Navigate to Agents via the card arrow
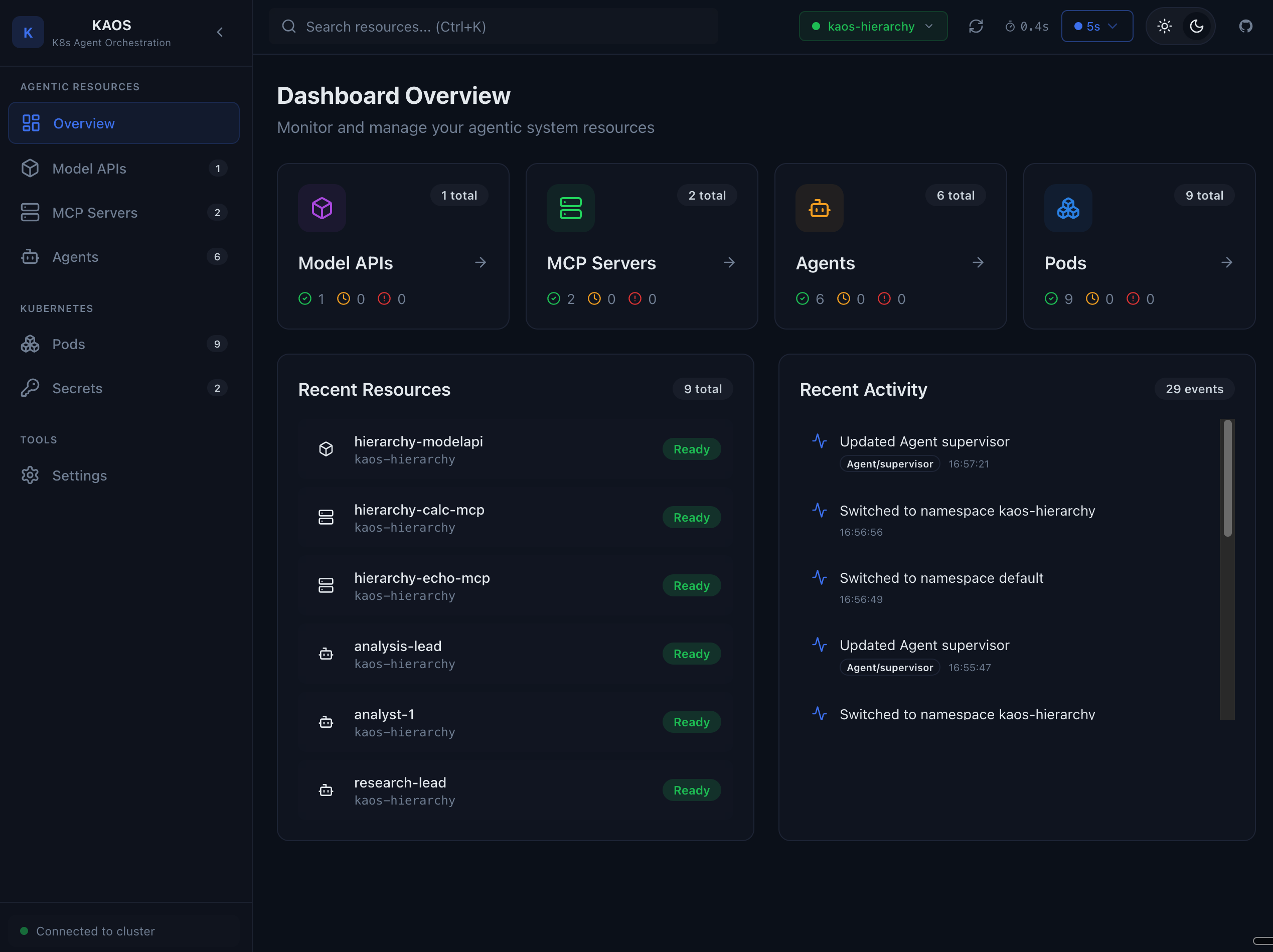 click(978, 262)
